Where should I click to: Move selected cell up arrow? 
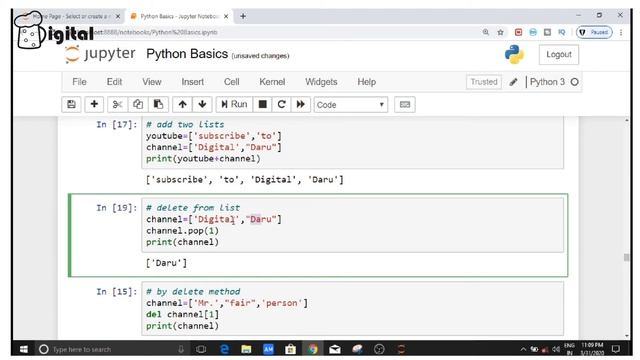pos(182,104)
